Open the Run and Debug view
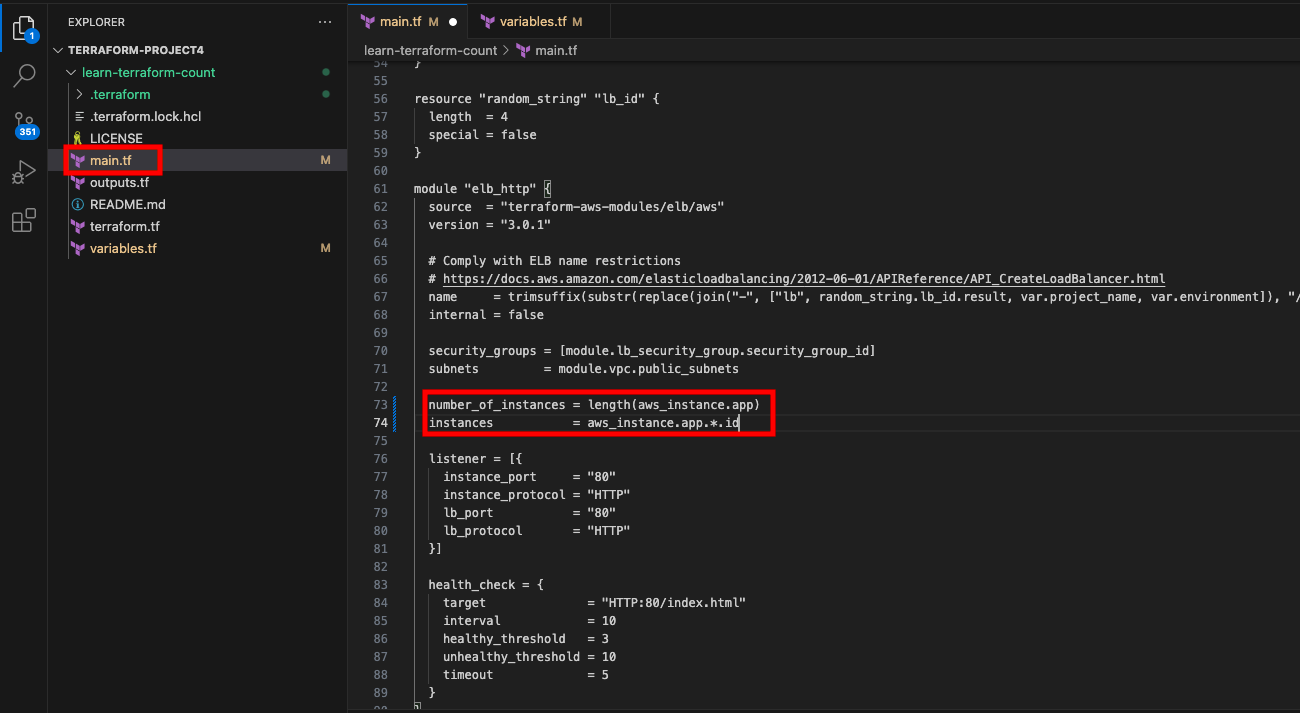This screenshot has width=1300, height=713. (24, 172)
